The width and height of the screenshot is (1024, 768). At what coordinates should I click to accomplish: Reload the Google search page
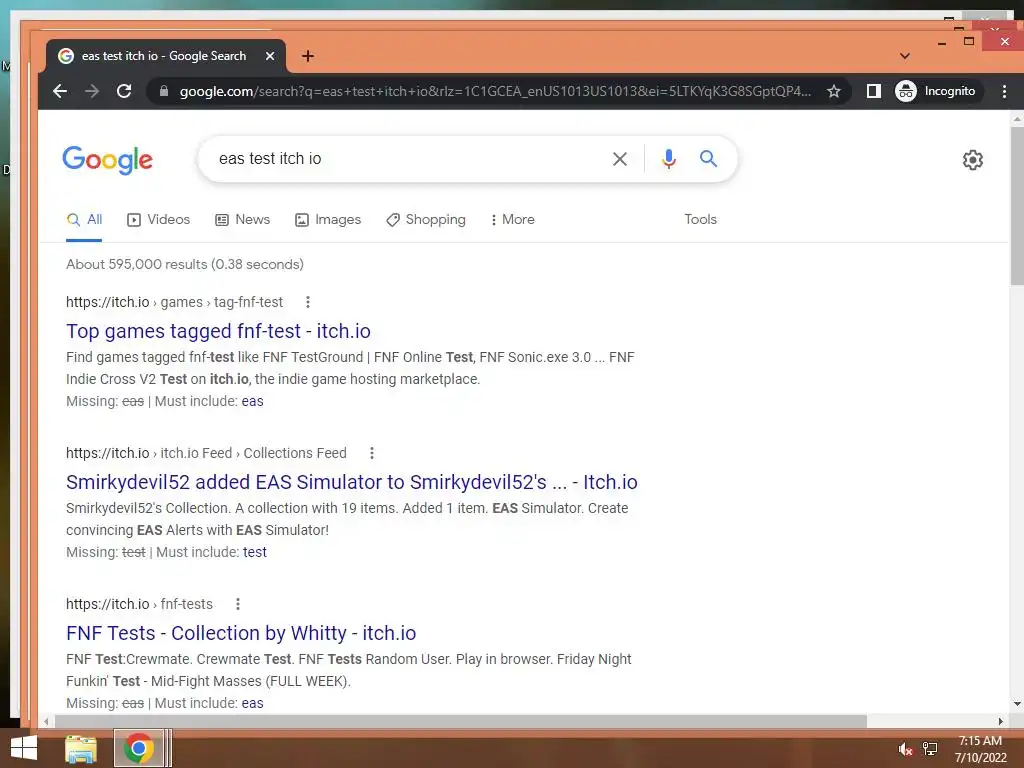(x=124, y=91)
